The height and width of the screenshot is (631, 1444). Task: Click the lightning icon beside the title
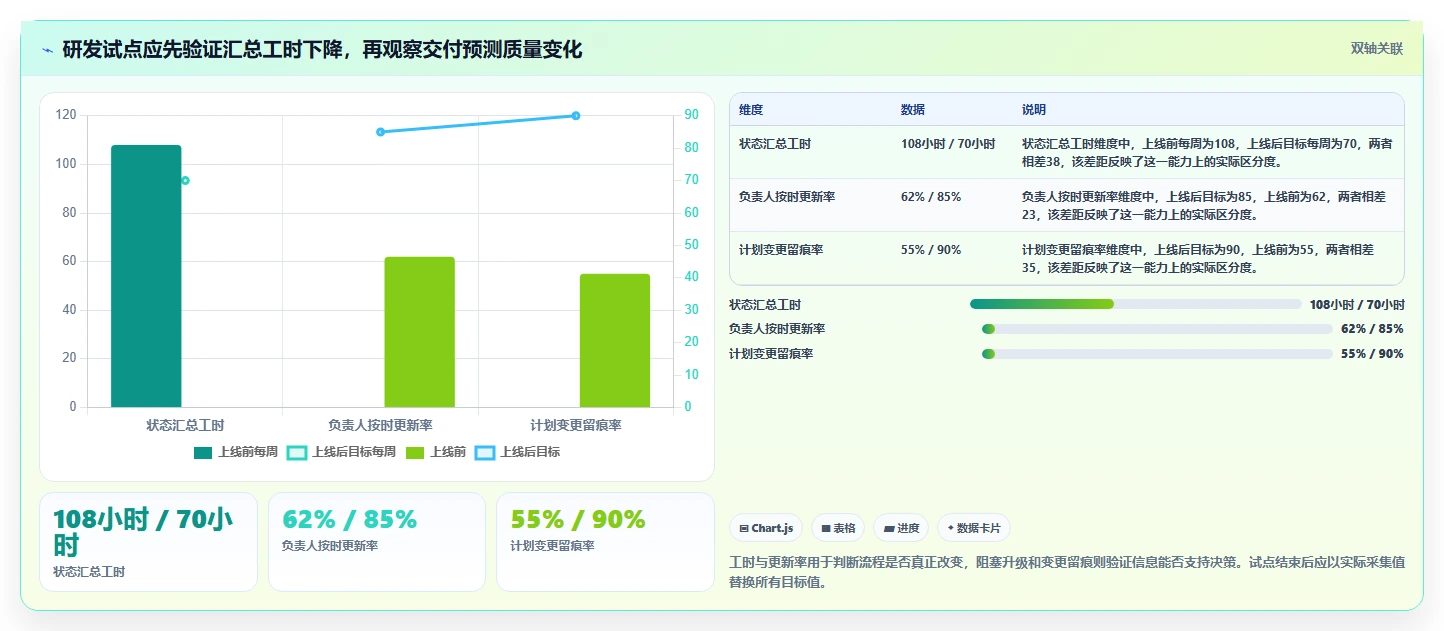pyautogui.click(x=48, y=50)
